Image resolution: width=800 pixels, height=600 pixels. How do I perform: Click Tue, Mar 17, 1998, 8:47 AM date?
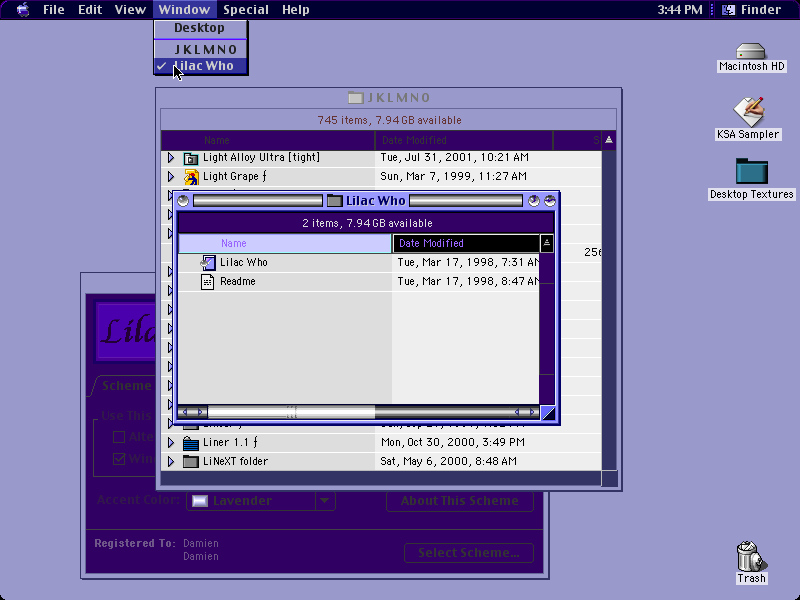point(468,281)
